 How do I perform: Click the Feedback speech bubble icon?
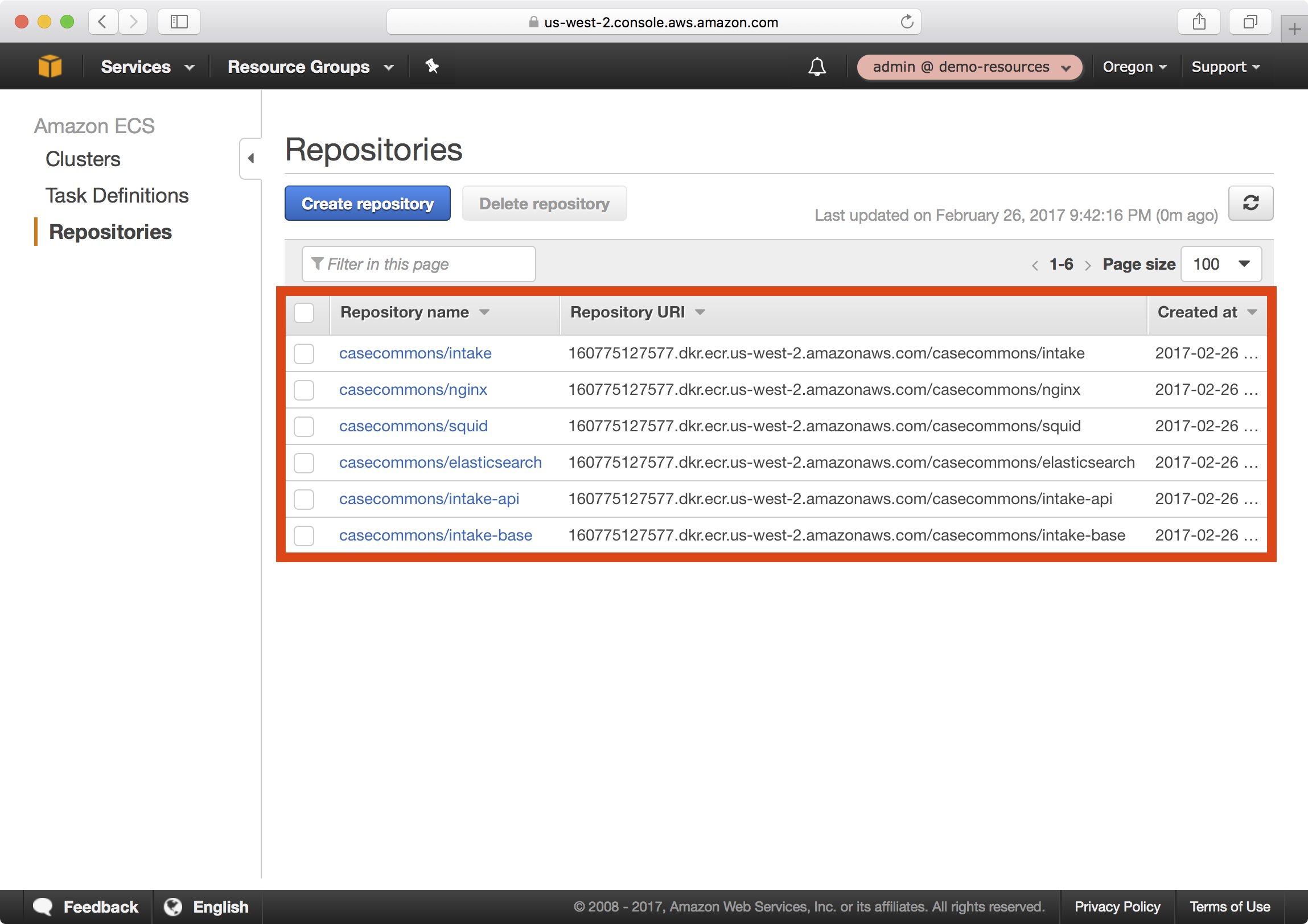[x=43, y=906]
